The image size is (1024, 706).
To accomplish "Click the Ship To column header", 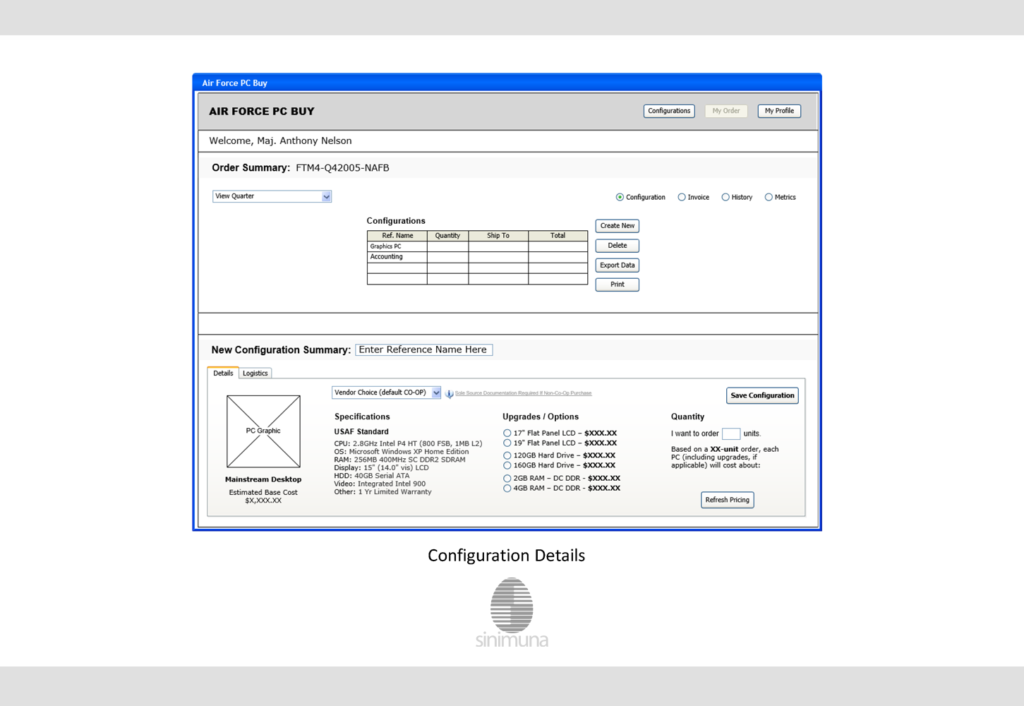I will coord(498,236).
